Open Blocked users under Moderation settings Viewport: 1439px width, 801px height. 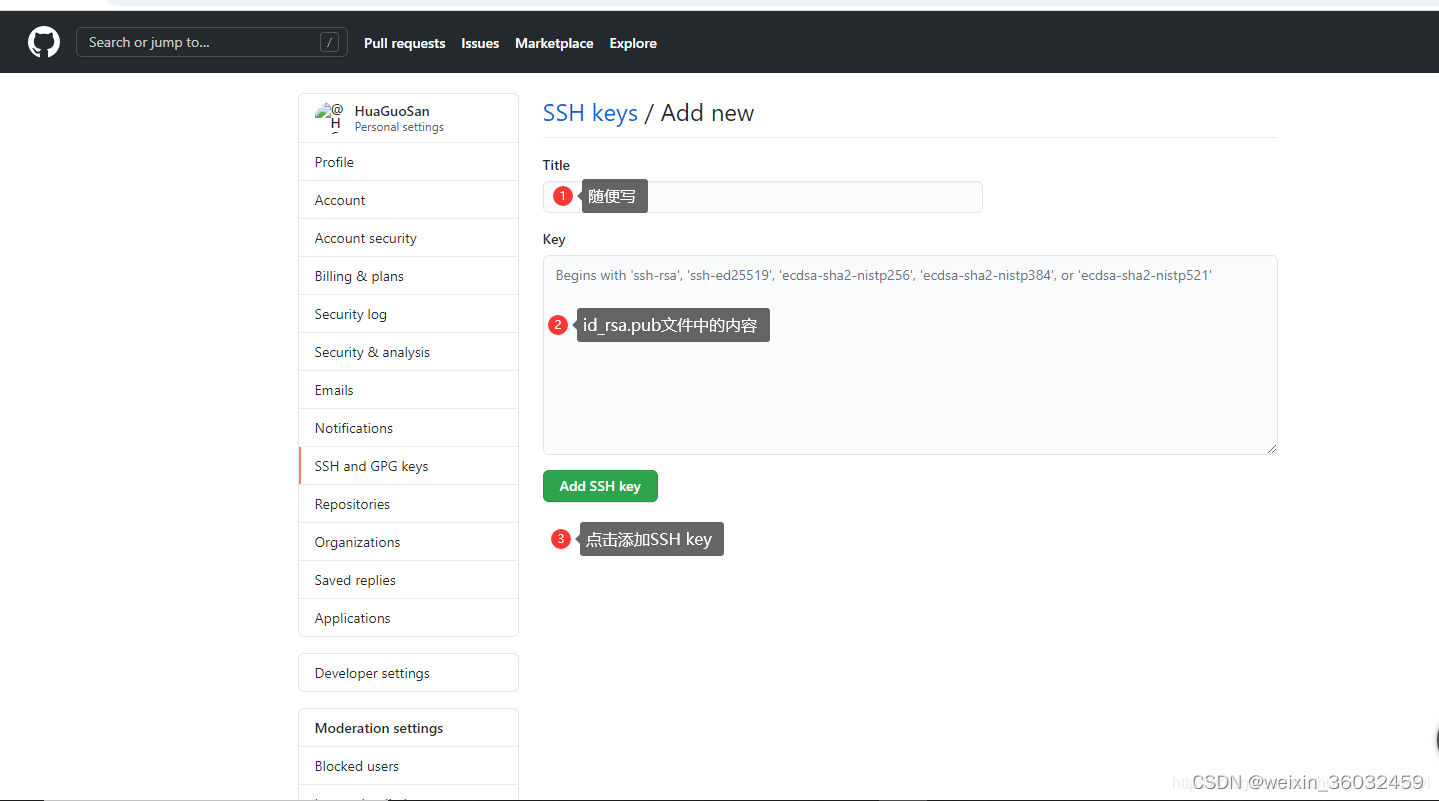[x=408, y=766]
